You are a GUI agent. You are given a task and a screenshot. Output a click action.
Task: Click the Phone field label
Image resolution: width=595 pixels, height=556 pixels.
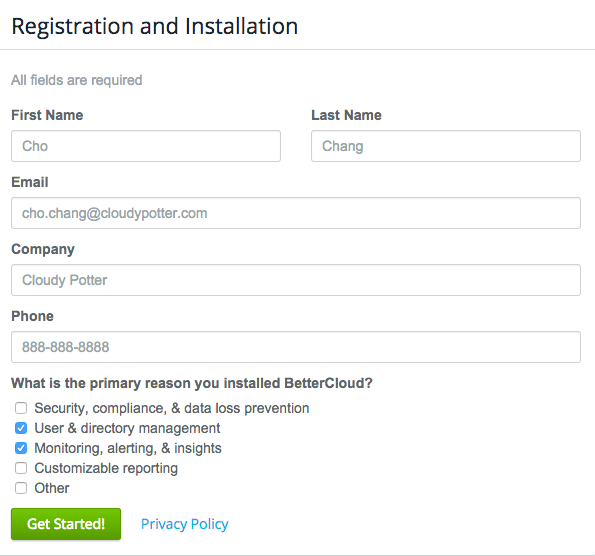pos(32,316)
